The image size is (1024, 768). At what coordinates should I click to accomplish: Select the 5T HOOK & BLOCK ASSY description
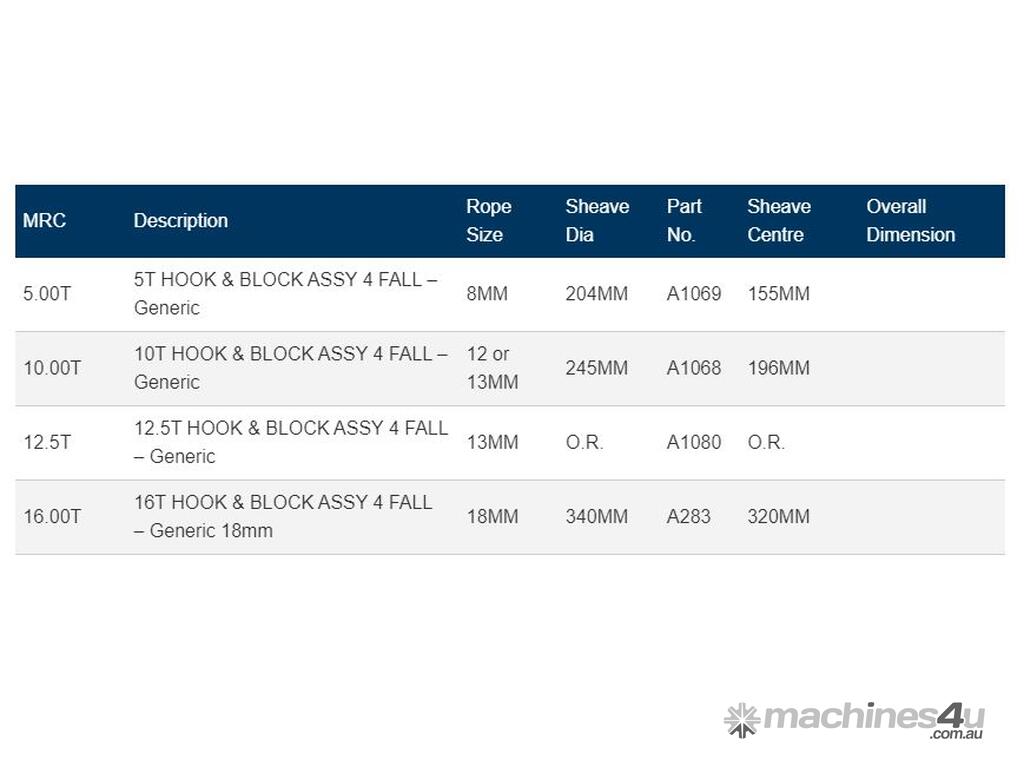coord(285,294)
